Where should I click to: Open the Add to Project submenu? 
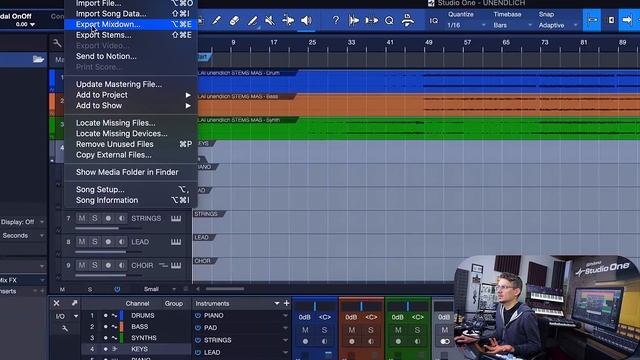coord(131,95)
